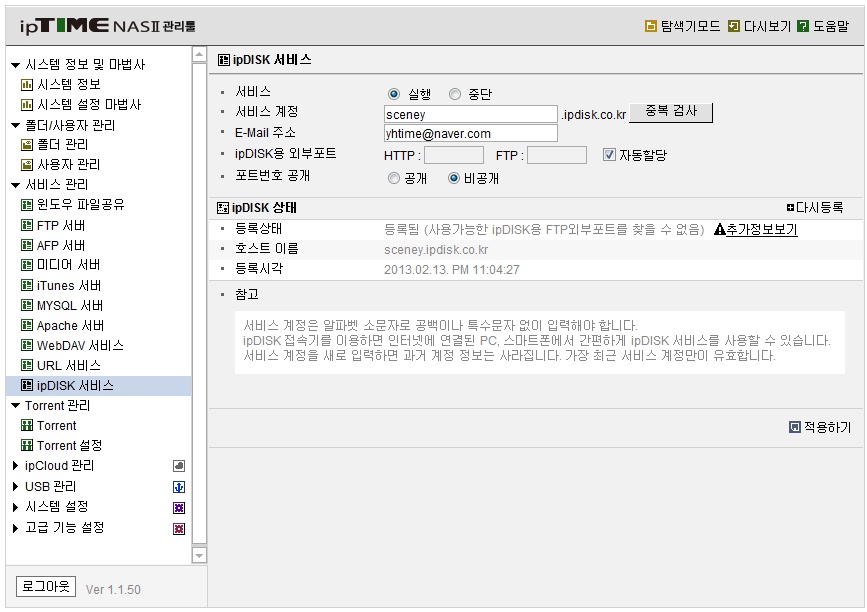Open the Apache 서버 menu item

tap(70, 326)
